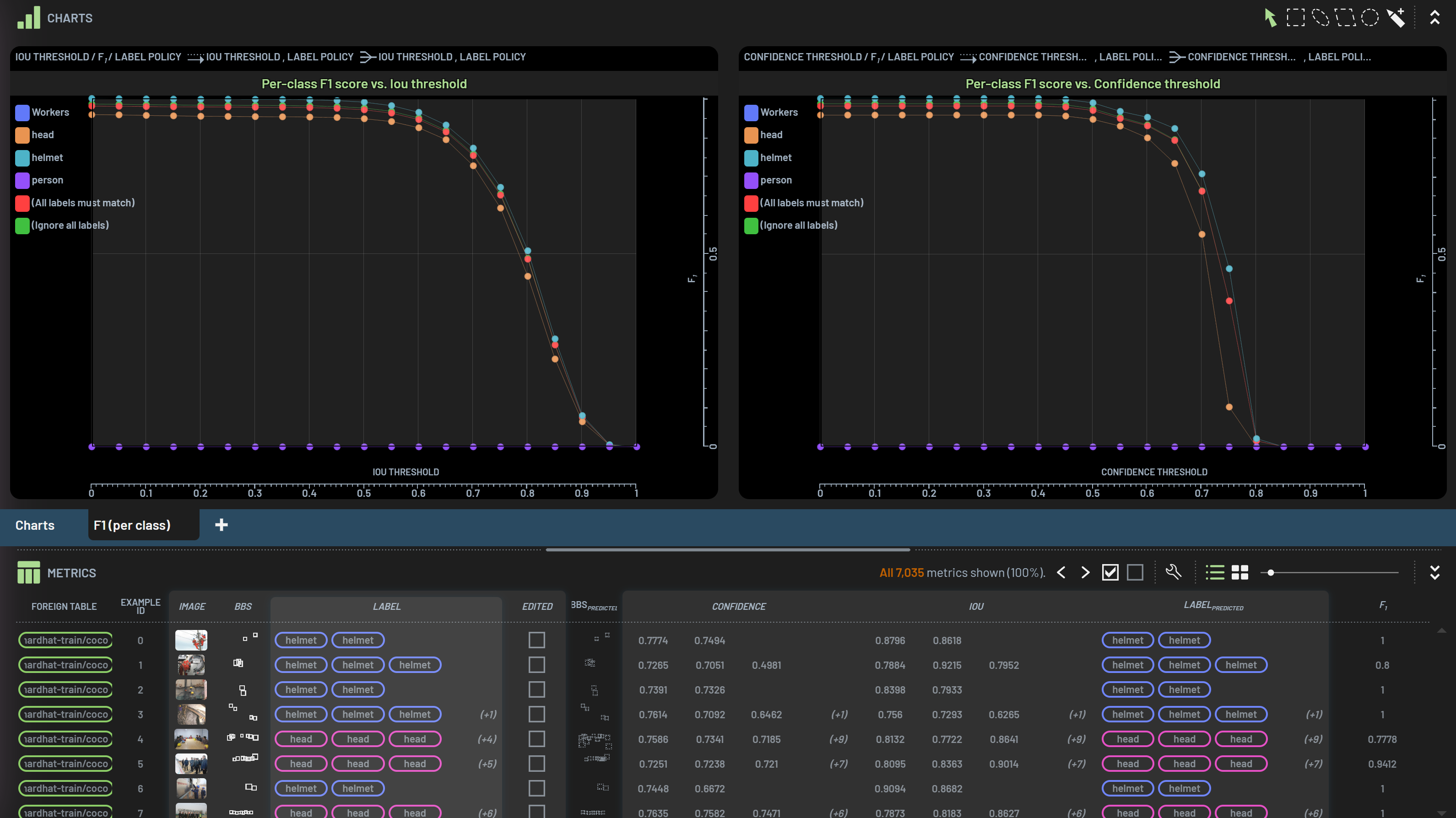The image size is (1456, 818).
Task: Collapse the Charts panel with double chevron
Action: click(1434, 18)
